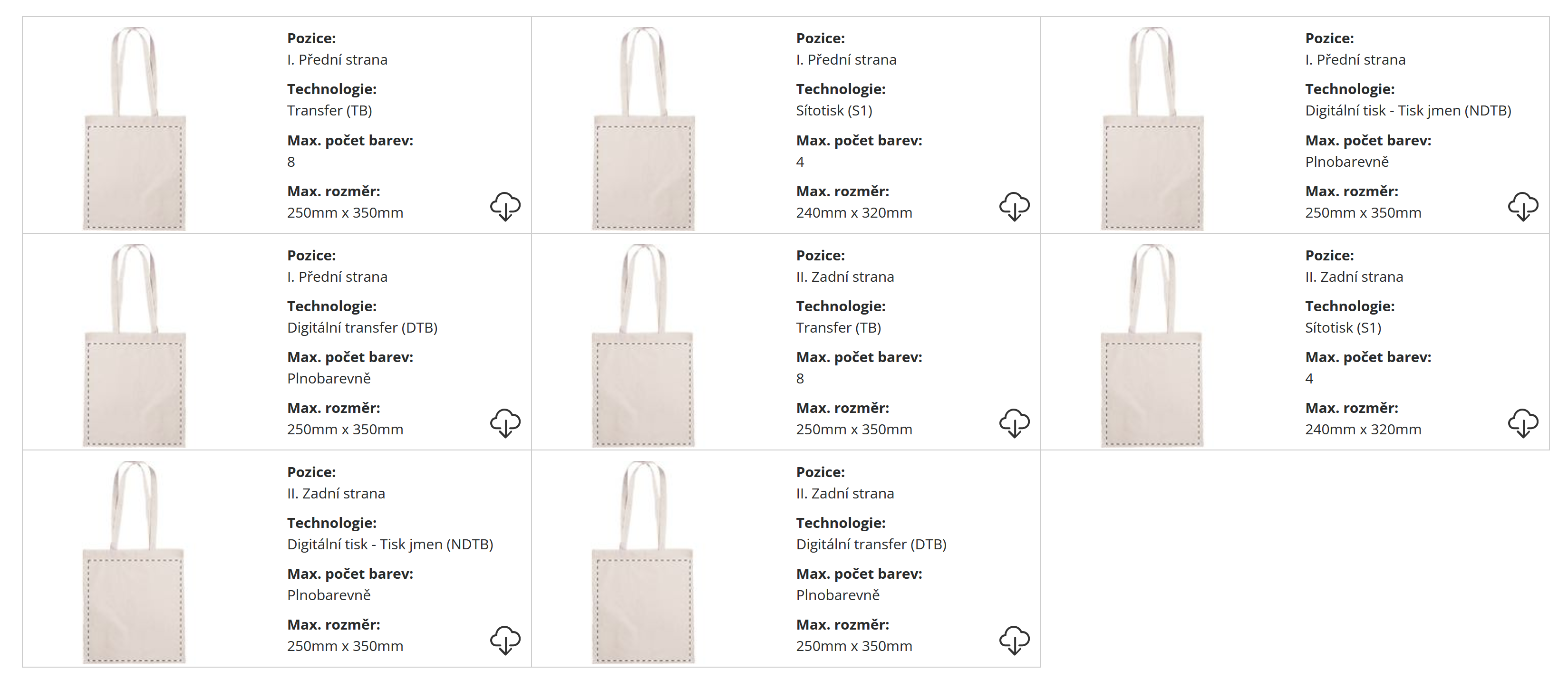Download template for back side Sítotisk (S1)
1568x689 pixels.
pyautogui.click(x=1523, y=423)
